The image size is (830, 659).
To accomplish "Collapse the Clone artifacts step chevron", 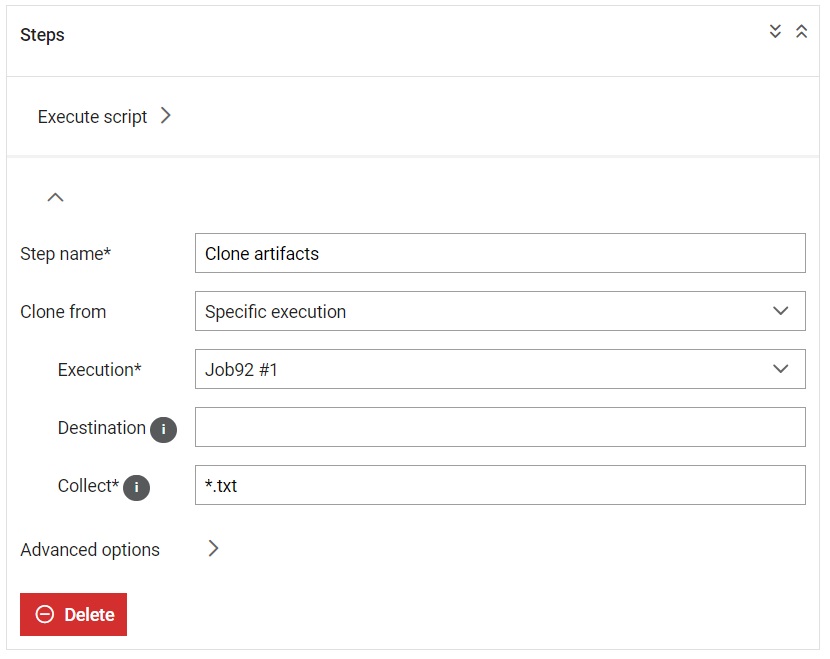I will [x=56, y=197].
